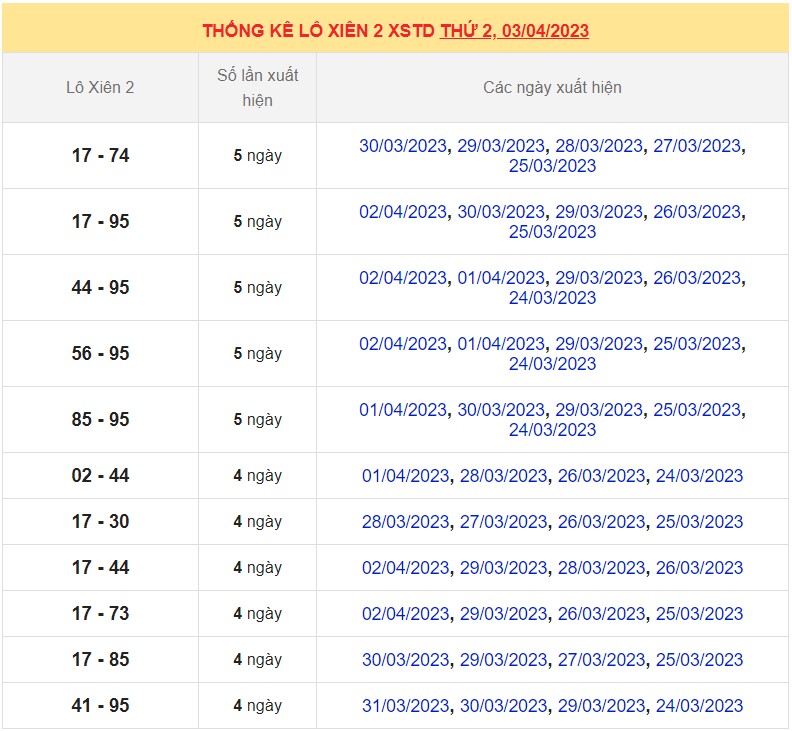
Task: Select 27/03/2023 in the 17 - 85 row
Action: click(x=601, y=660)
